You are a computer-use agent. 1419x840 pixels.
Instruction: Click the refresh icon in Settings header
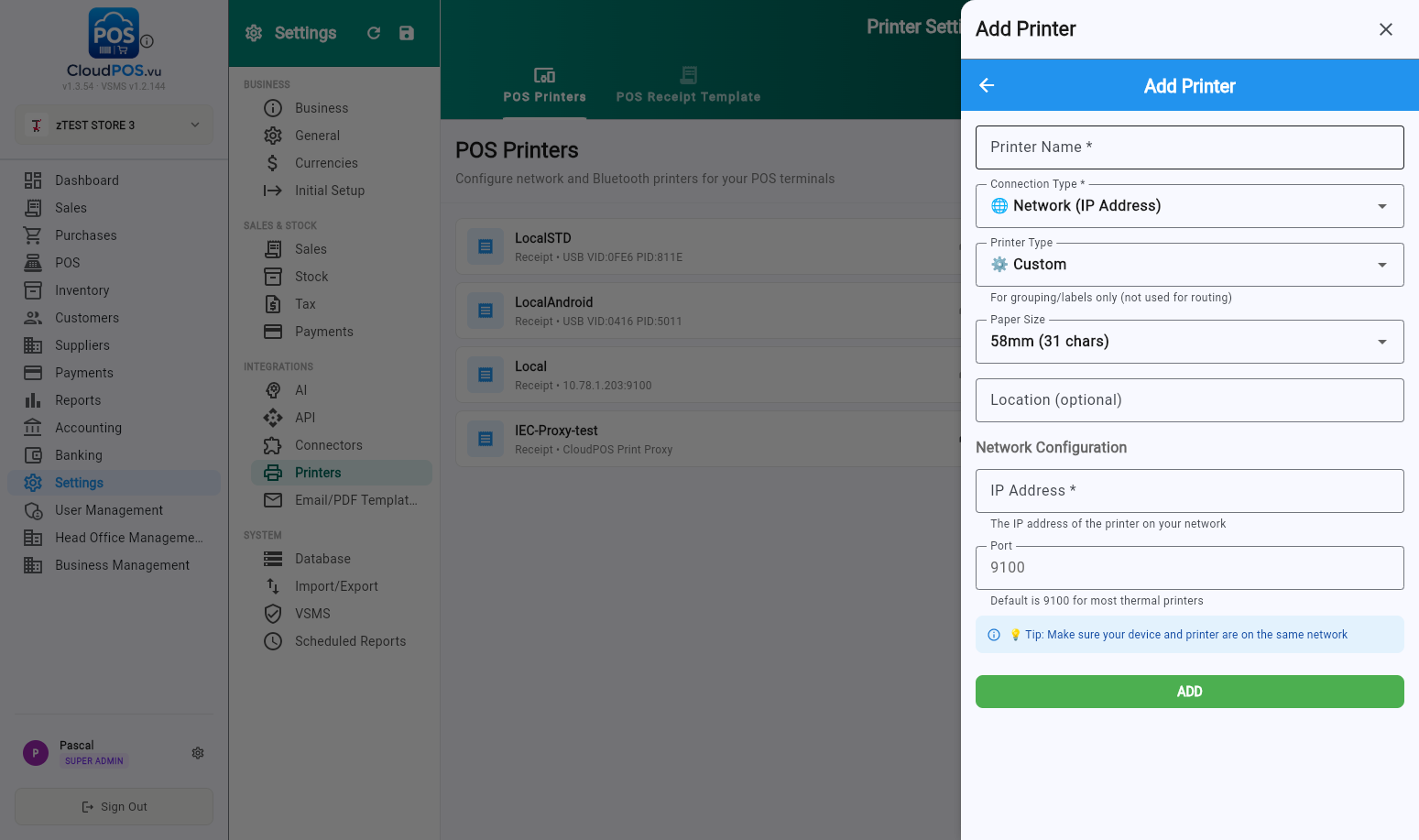pos(374,33)
